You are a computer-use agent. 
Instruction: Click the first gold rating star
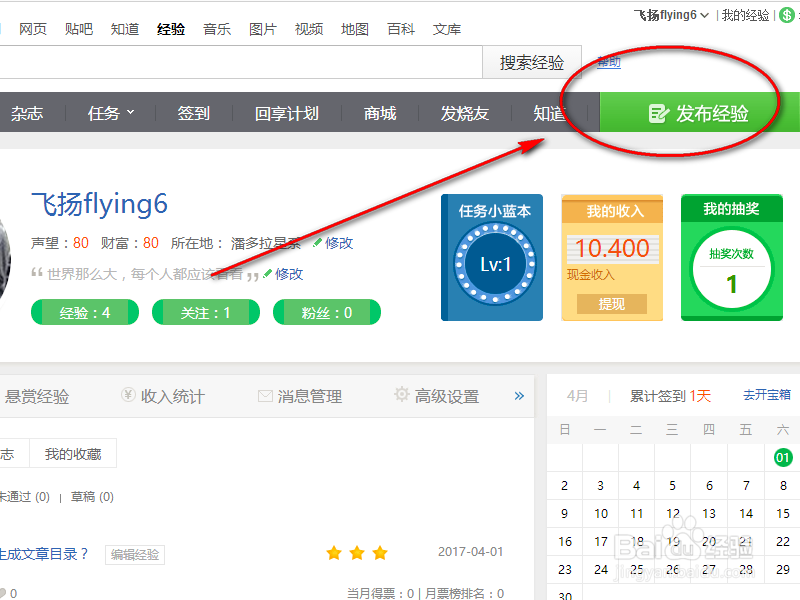(334, 553)
